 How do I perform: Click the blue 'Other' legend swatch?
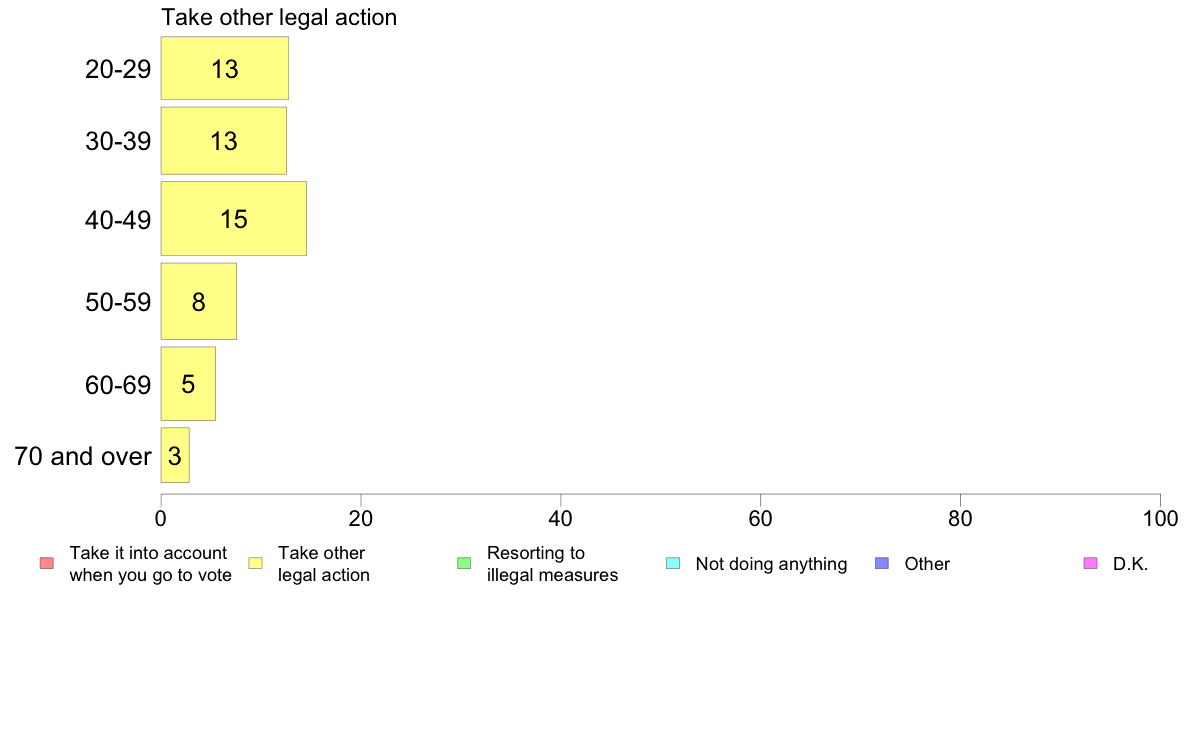(882, 563)
